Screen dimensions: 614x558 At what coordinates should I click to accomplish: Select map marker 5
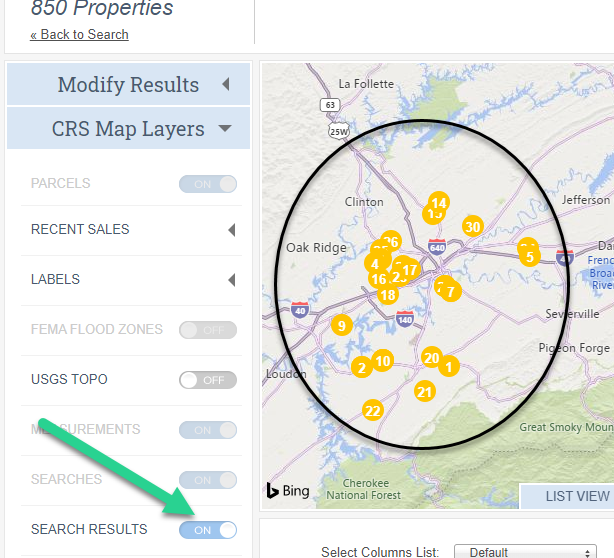tap(530, 257)
